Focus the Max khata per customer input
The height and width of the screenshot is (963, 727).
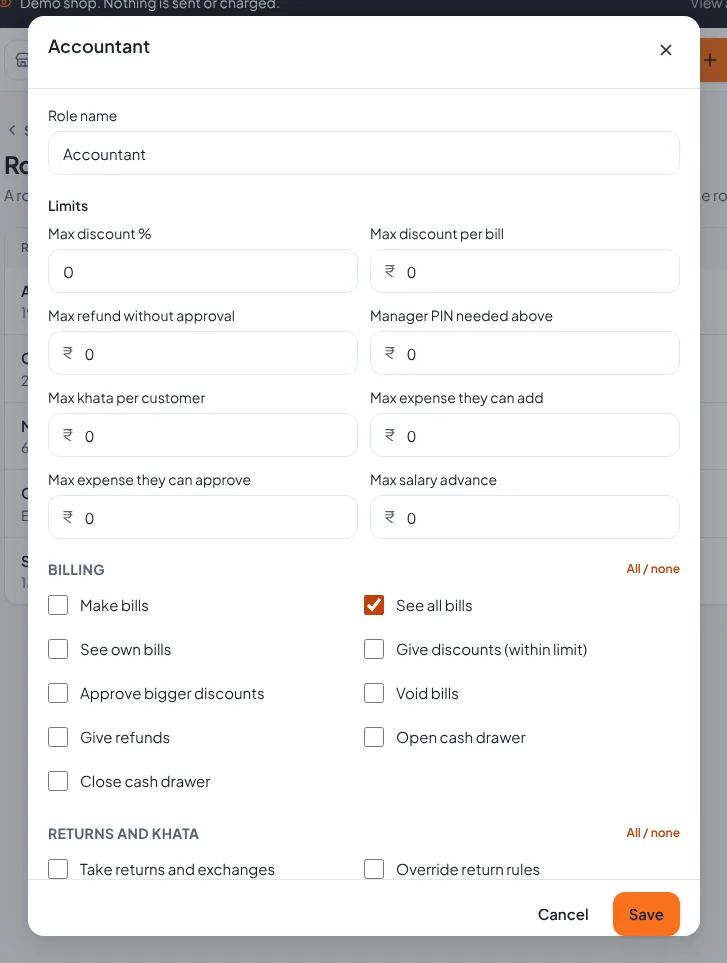(x=203, y=435)
